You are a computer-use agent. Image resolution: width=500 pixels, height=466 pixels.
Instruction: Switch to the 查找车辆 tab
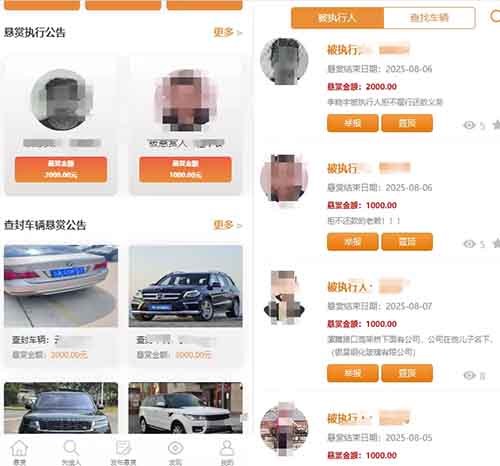pyautogui.click(x=429, y=18)
